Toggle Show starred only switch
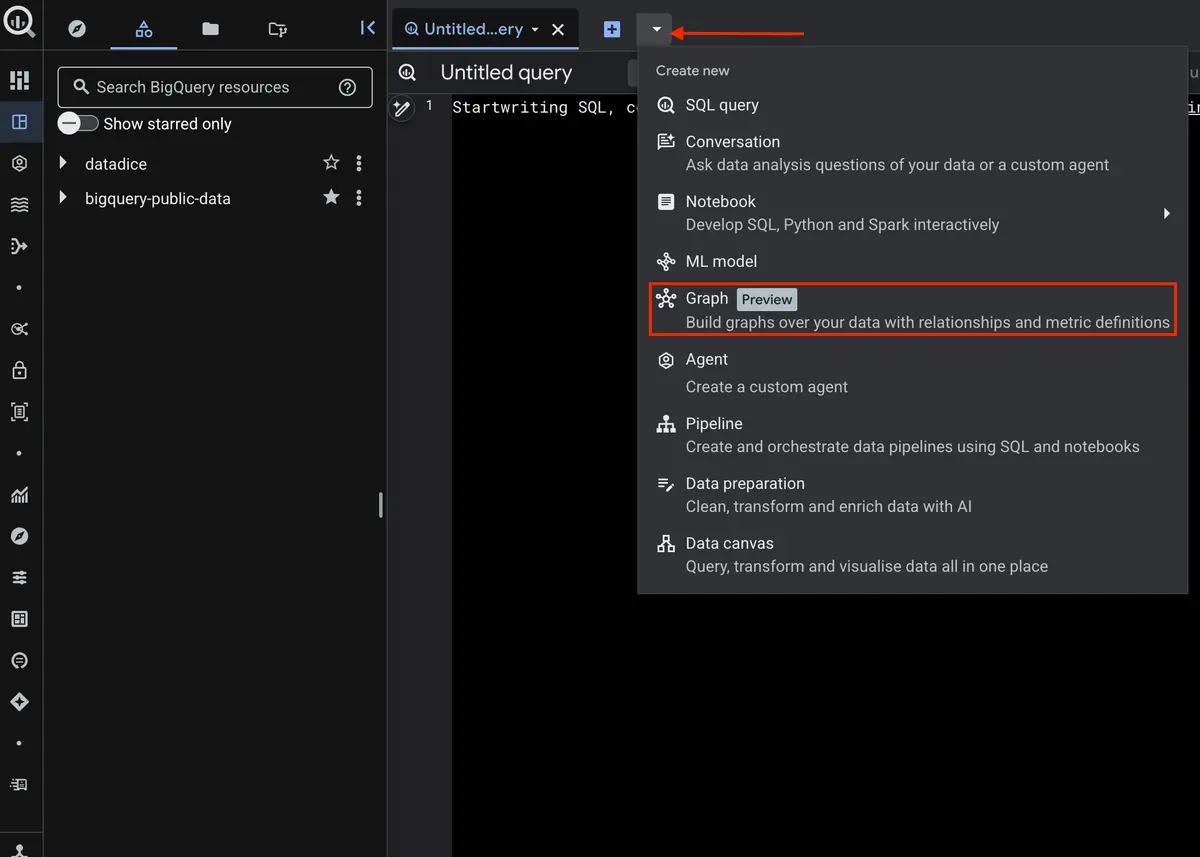 pos(78,123)
